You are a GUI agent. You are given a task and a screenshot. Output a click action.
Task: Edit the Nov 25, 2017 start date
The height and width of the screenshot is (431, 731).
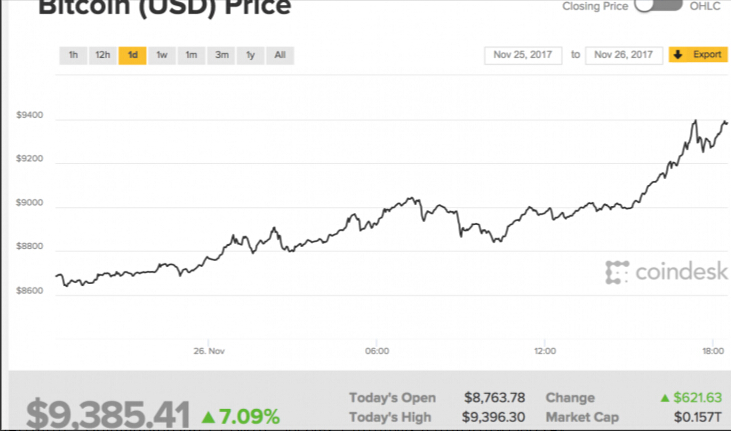pos(523,55)
